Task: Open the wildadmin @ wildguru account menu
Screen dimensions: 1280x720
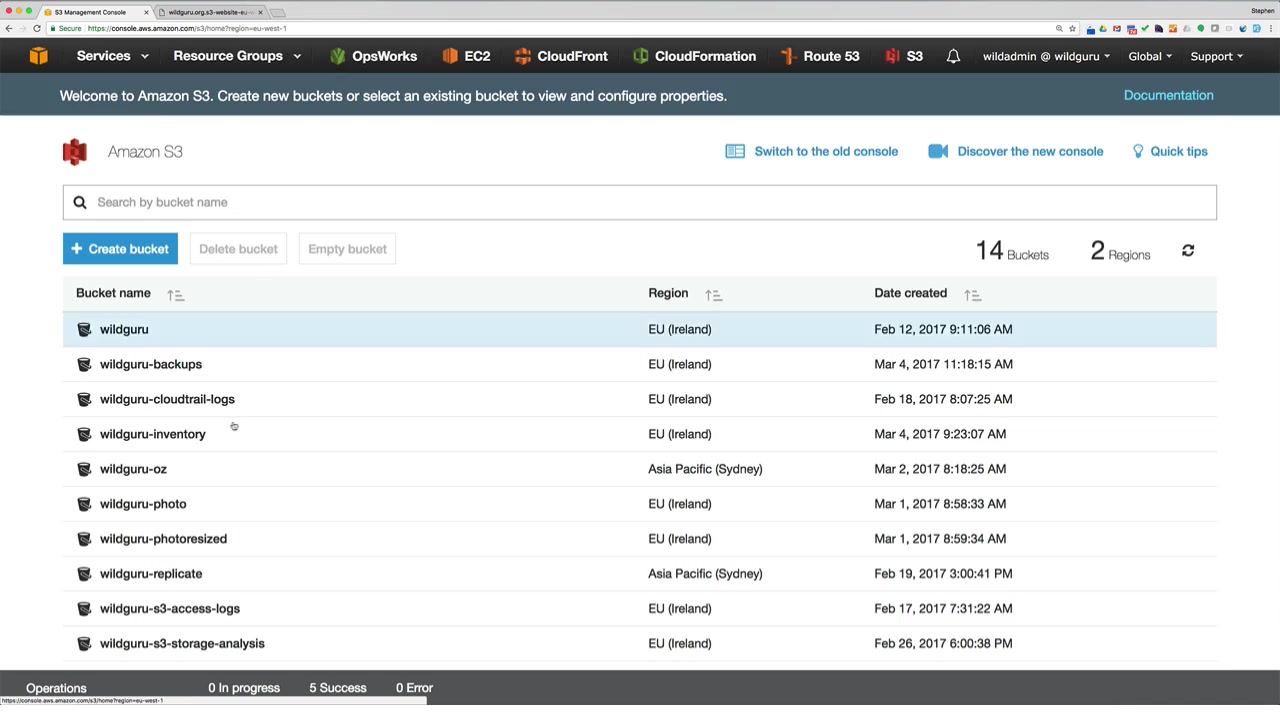Action: (1046, 56)
